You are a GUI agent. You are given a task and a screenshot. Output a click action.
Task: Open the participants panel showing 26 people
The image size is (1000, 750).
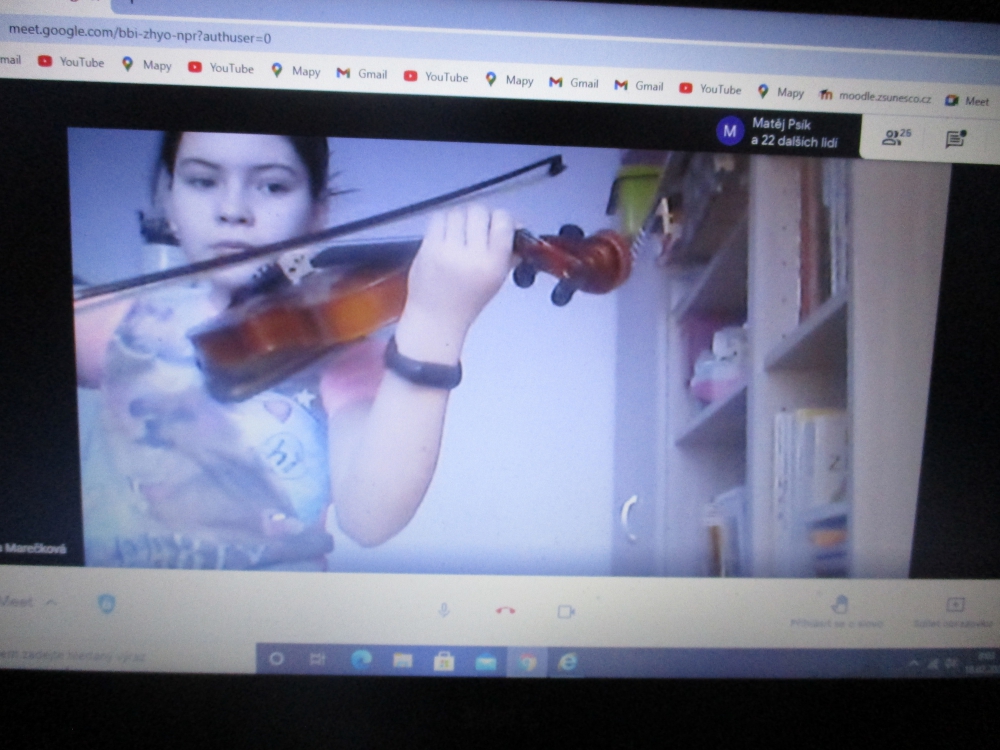click(x=896, y=136)
